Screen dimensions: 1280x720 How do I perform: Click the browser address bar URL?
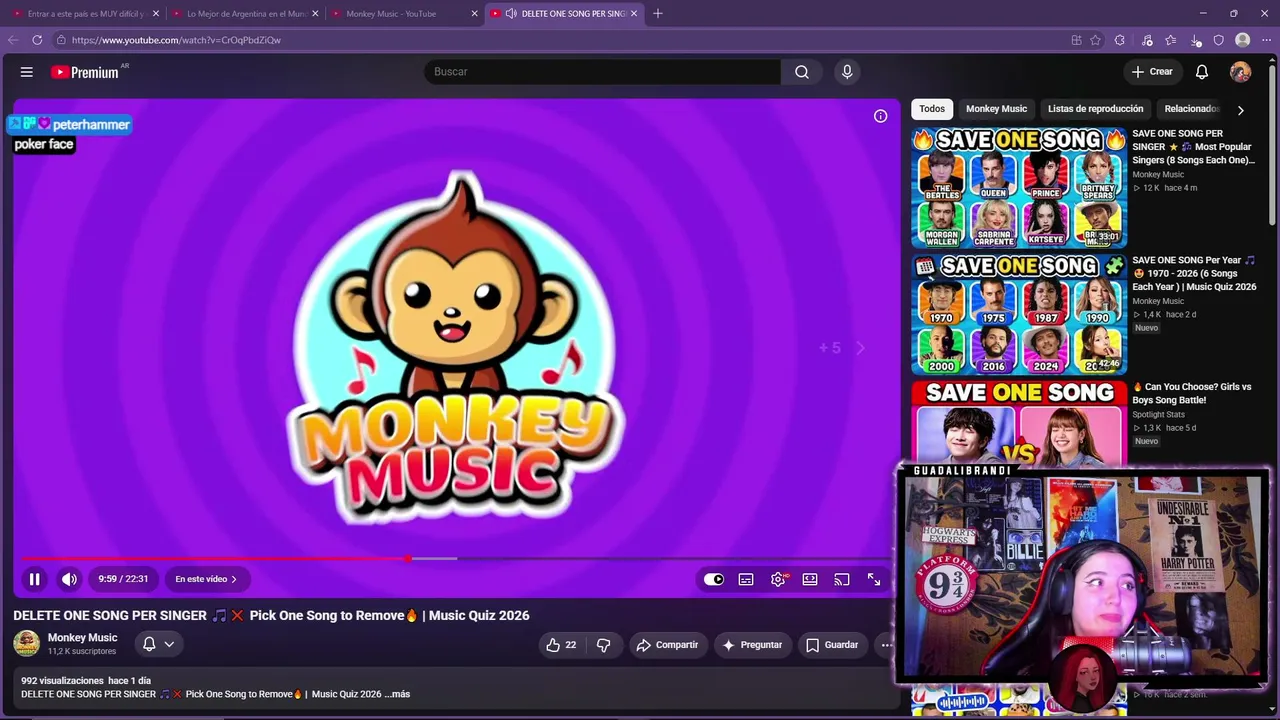176,40
